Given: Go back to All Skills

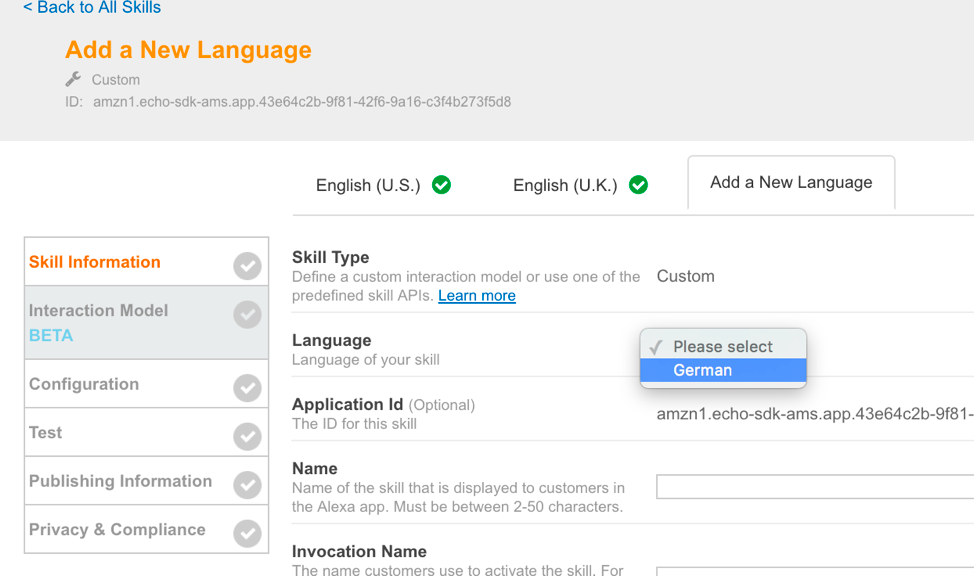Looking at the screenshot, I should pos(92,8).
